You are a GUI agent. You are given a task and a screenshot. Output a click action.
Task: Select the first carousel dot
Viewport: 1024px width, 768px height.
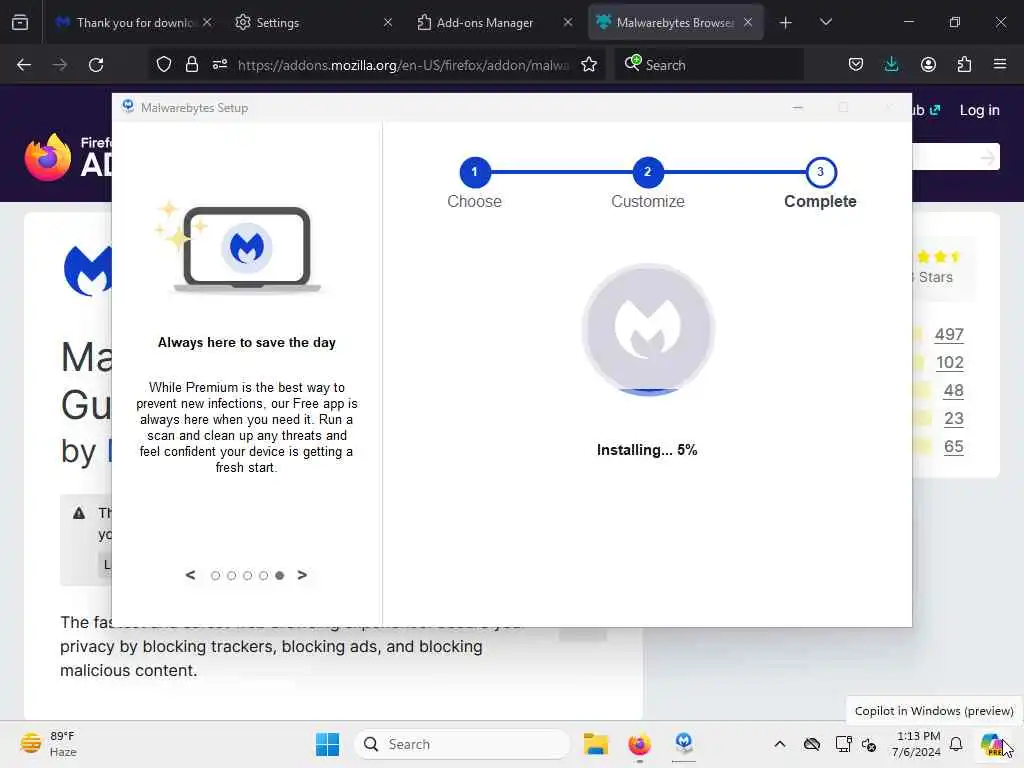(x=216, y=575)
